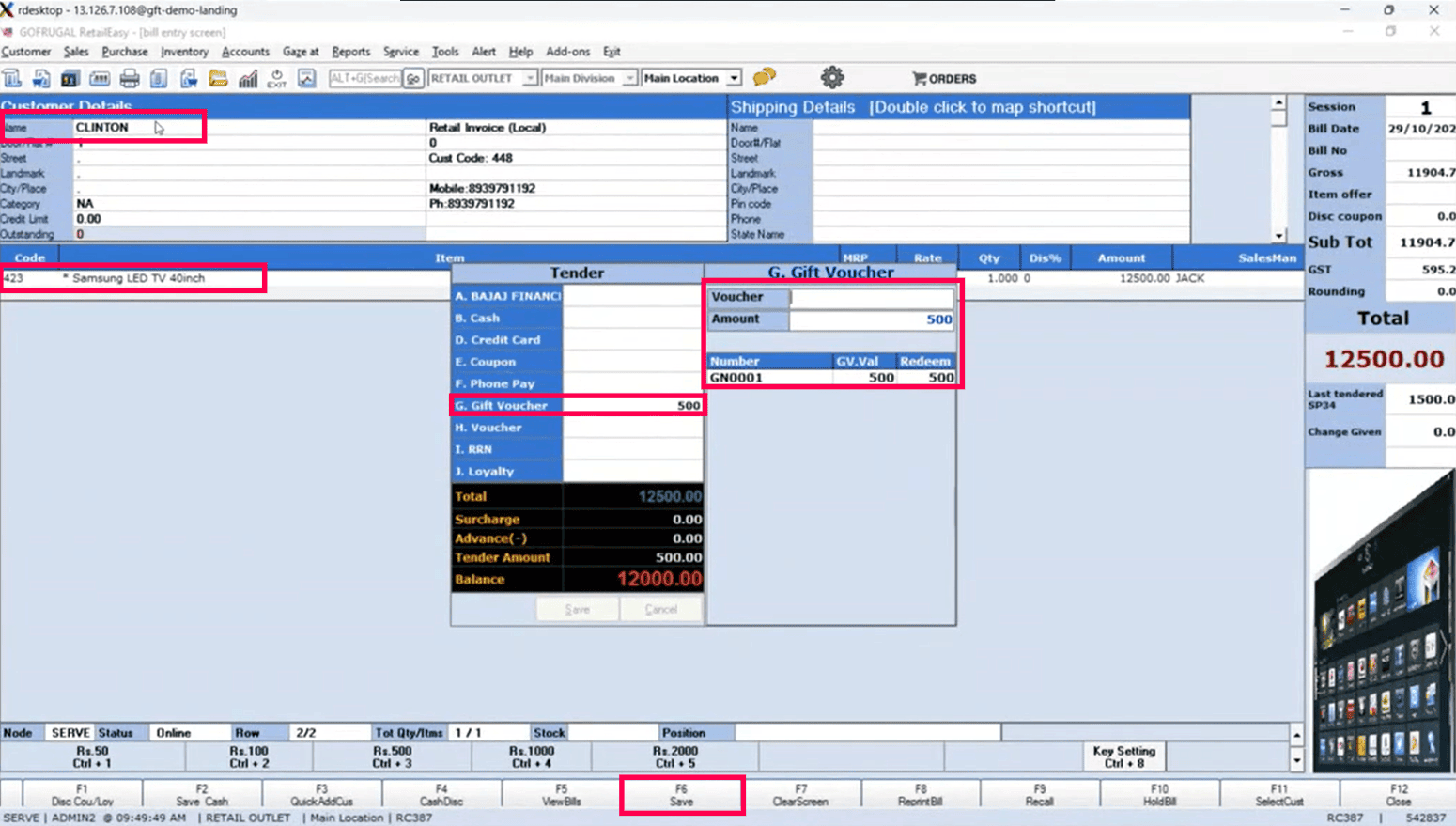Image resolution: width=1456 pixels, height=826 pixels.
Task: Select the E. Coupon tender option
Action: (x=577, y=362)
